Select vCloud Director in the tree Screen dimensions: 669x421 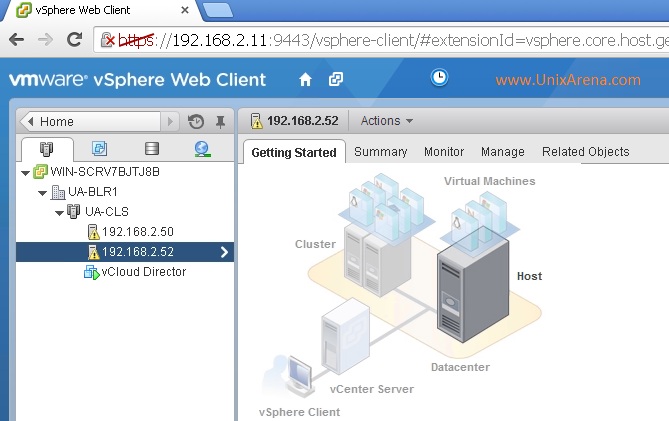[x=144, y=272]
